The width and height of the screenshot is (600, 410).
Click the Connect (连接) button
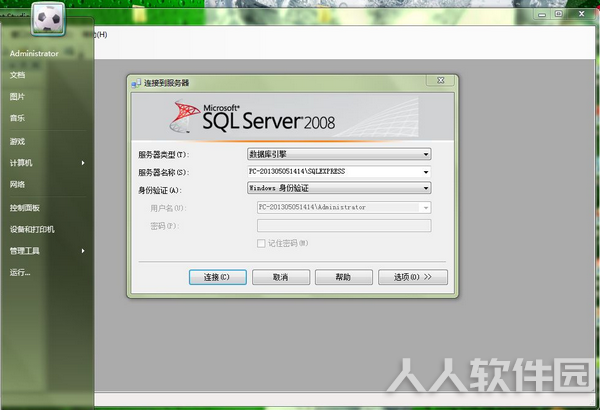point(217,277)
